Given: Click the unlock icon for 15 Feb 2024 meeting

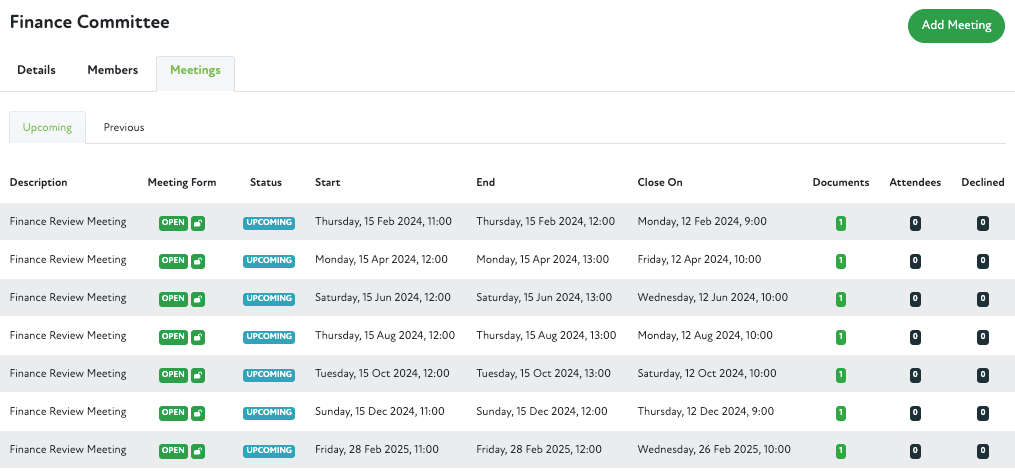Looking at the screenshot, I should [x=198, y=222].
